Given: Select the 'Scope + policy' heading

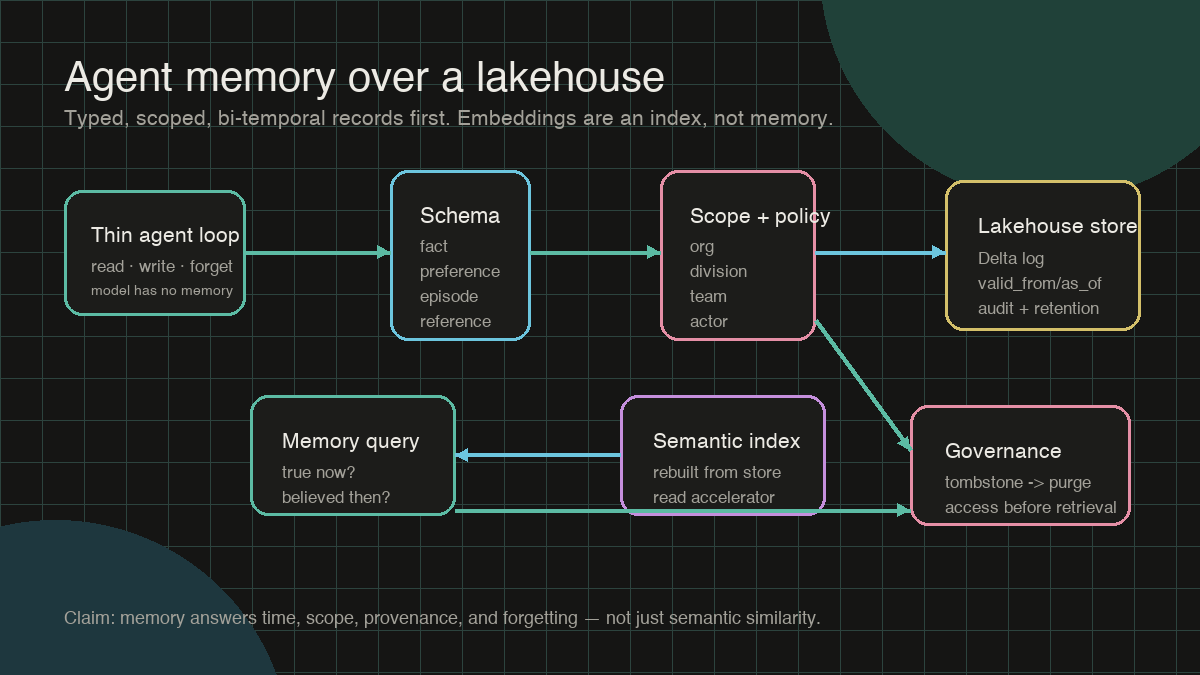Looking at the screenshot, I should (760, 216).
